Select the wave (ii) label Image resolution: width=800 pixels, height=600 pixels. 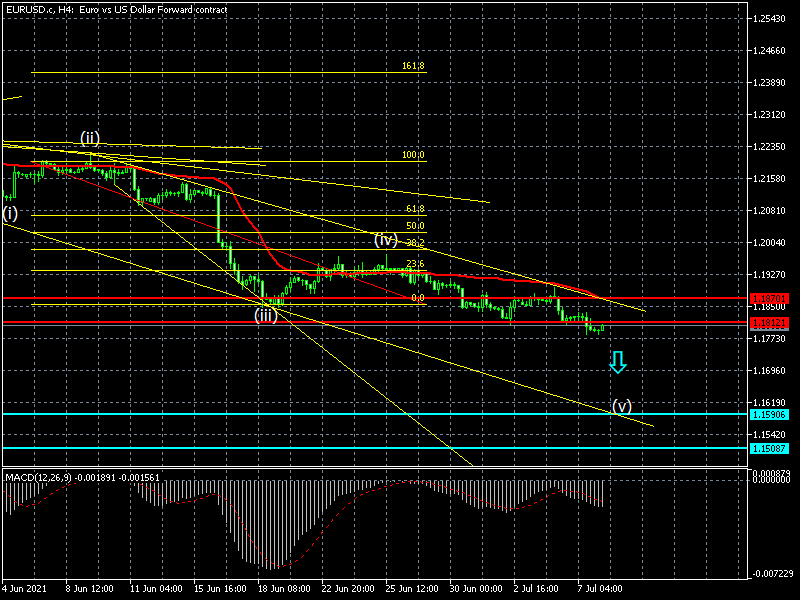90,138
